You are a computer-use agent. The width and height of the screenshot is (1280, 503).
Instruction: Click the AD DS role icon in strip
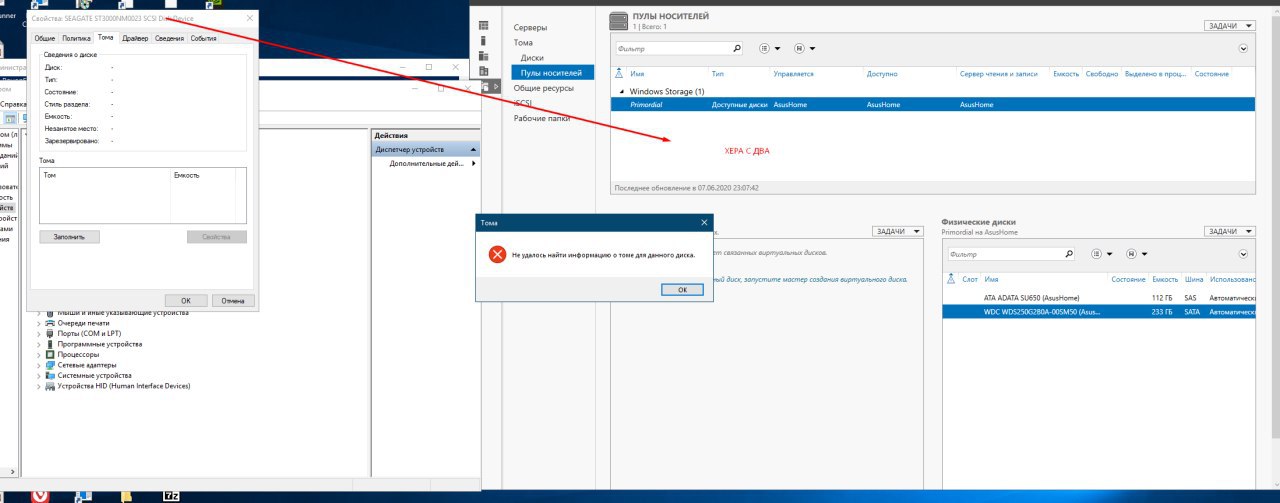tap(484, 72)
